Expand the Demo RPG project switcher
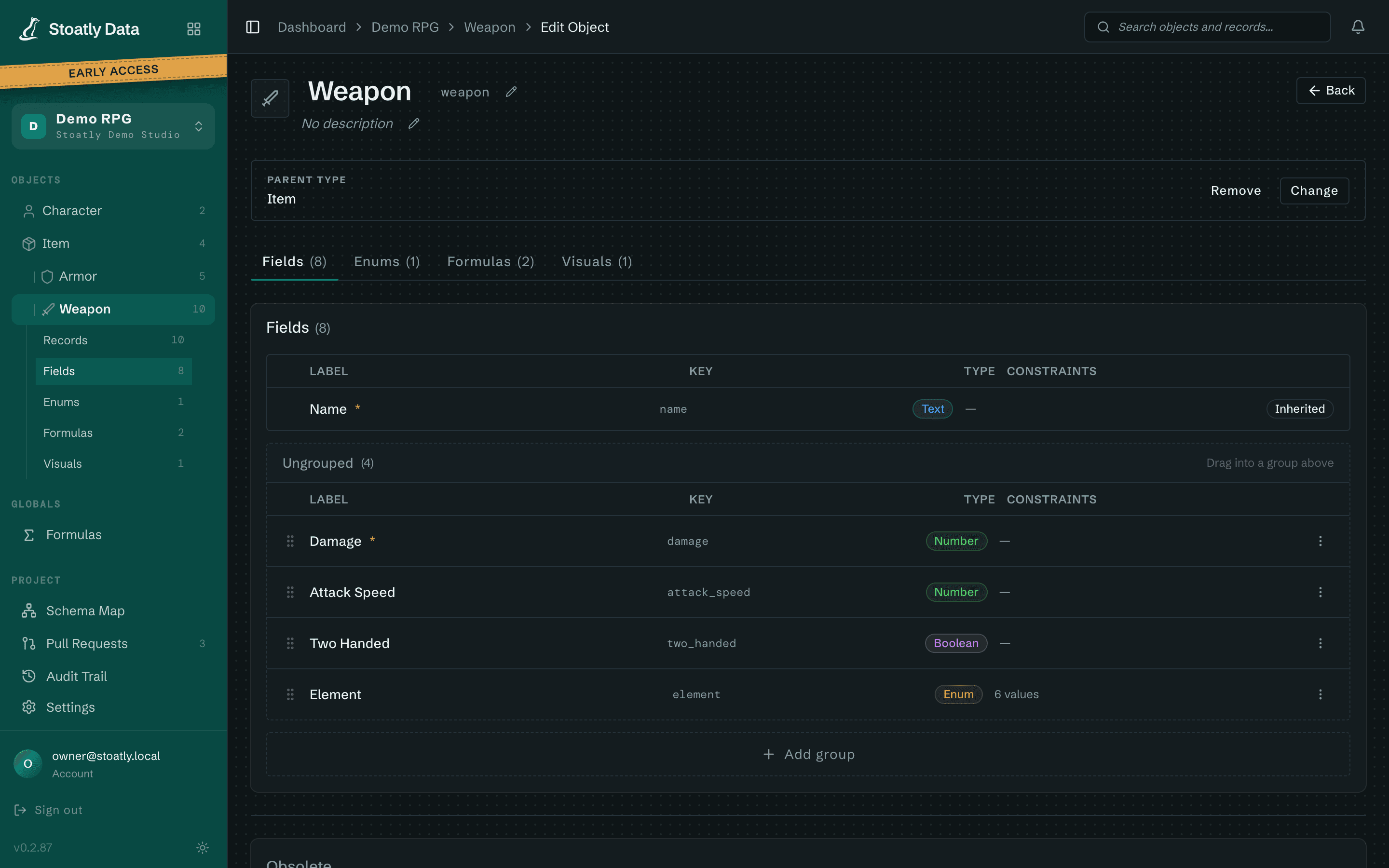 [113, 126]
